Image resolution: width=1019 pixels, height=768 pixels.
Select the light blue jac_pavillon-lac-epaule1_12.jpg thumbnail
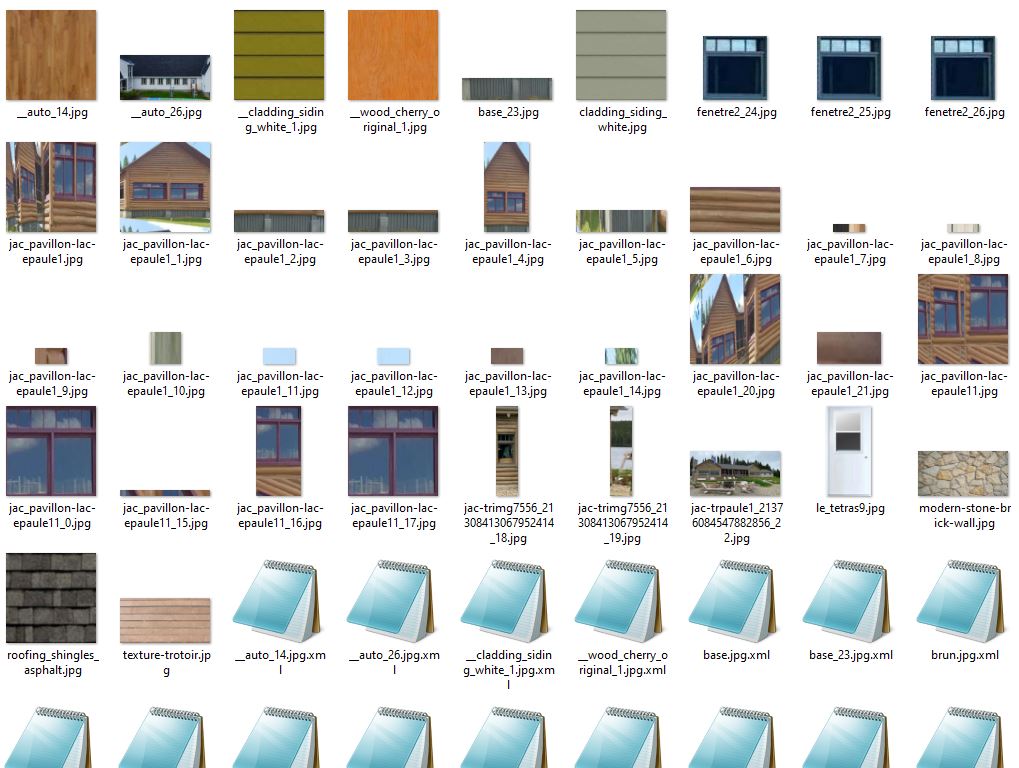point(393,356)
